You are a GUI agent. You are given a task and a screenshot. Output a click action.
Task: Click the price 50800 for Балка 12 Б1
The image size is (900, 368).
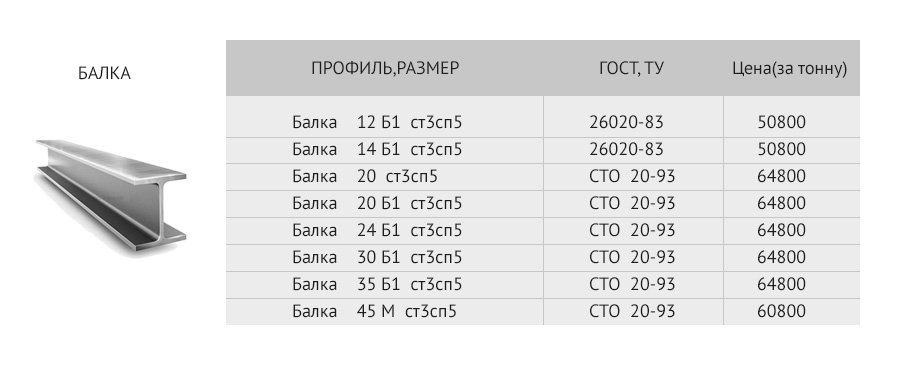[x=782, y=122]
